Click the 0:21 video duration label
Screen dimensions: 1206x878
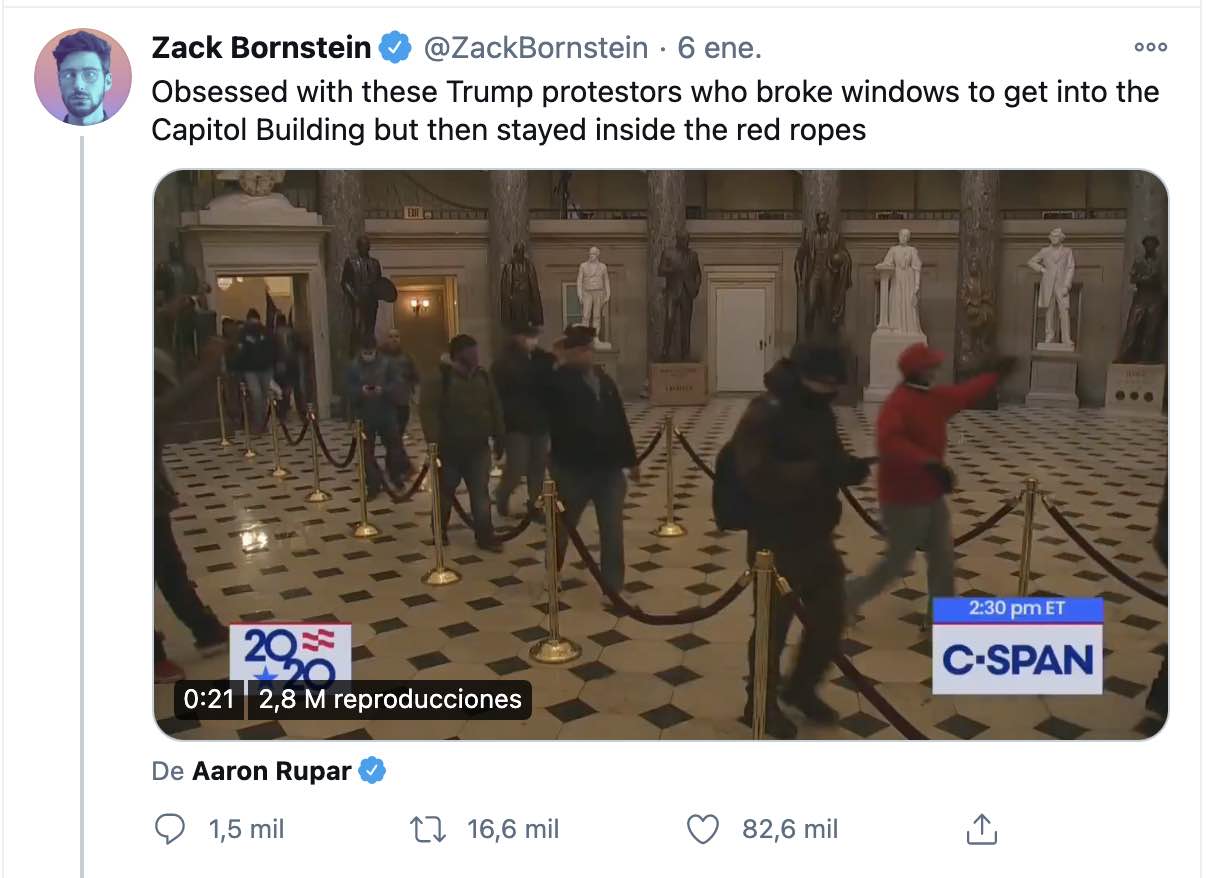[209, 699]
